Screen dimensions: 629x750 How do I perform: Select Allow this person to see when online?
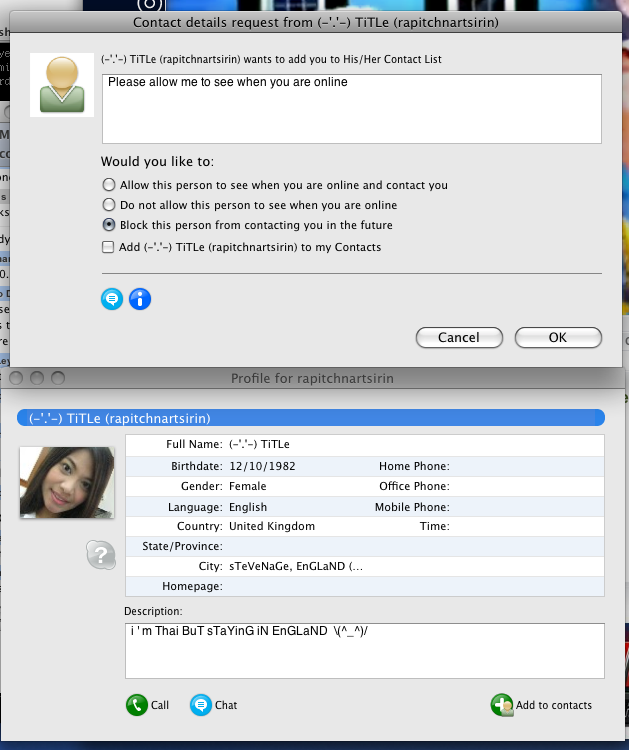point(109,185)
